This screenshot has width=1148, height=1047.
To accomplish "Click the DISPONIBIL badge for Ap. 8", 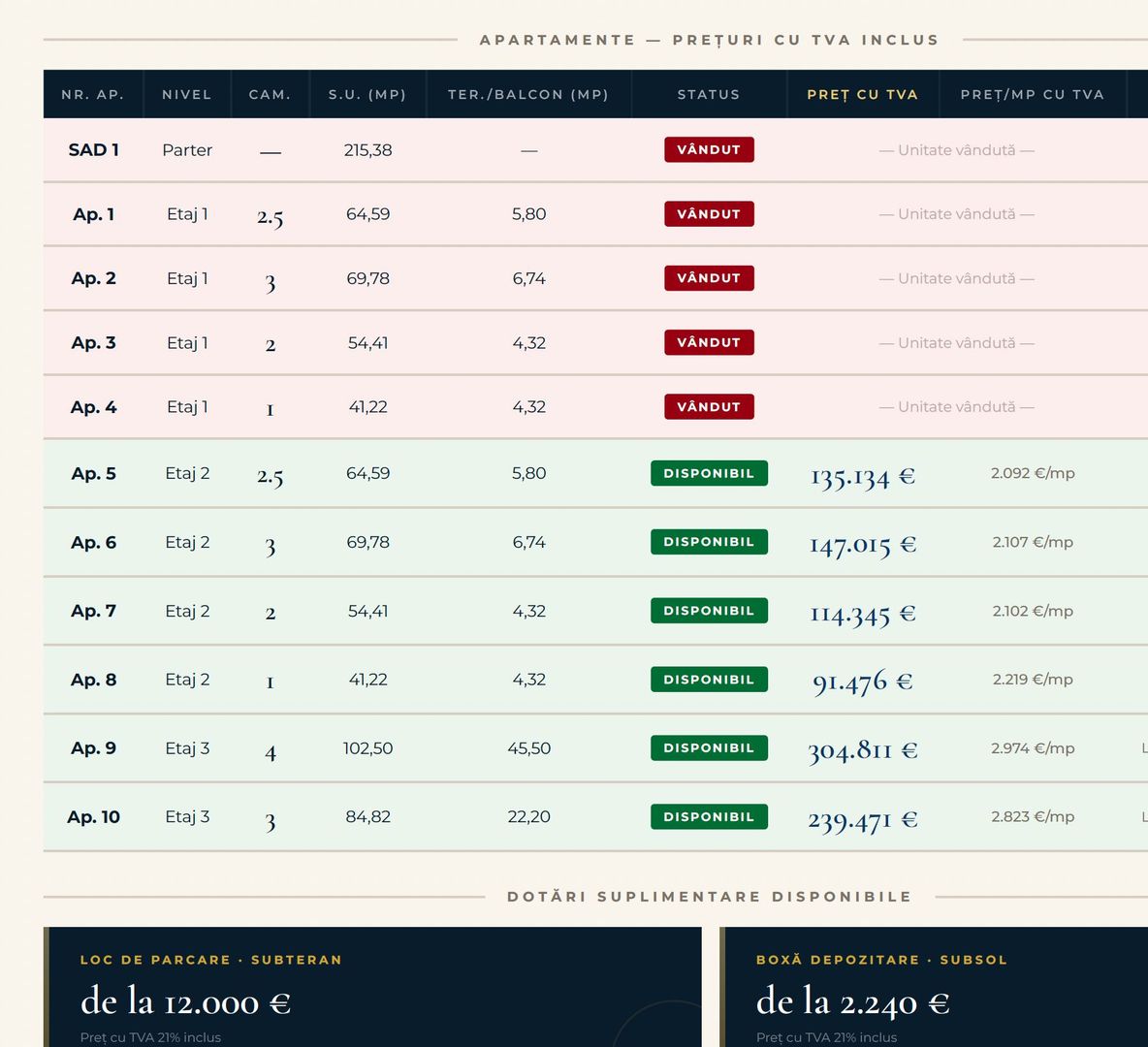I will (709, 680).
